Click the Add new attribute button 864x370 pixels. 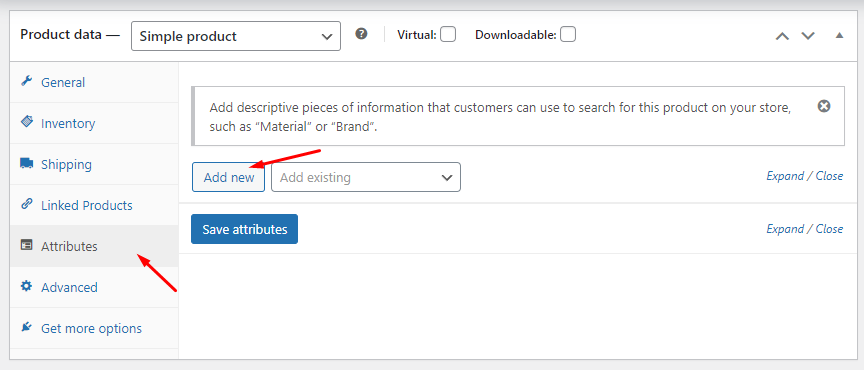229,177
